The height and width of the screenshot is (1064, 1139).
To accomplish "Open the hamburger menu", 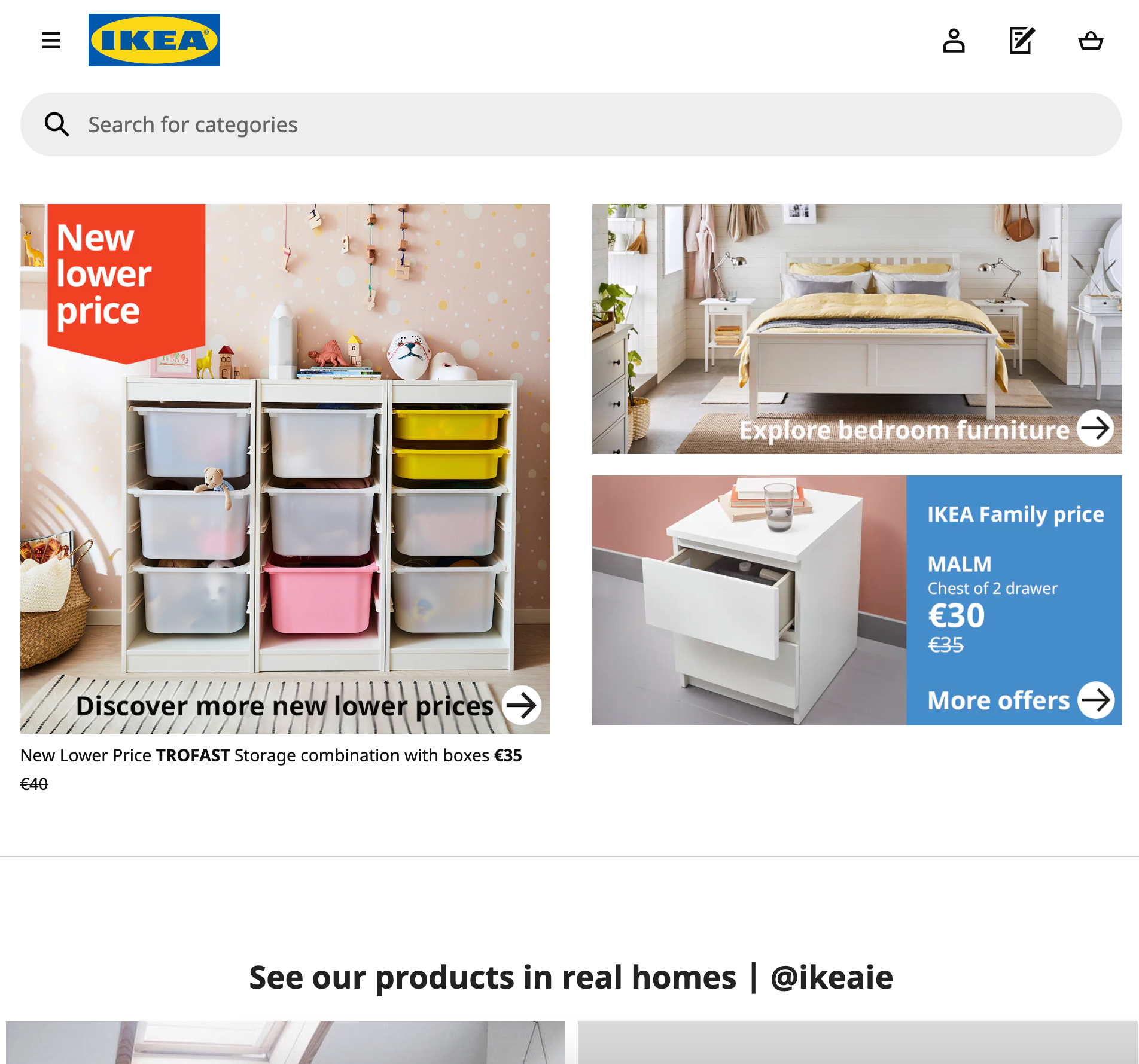I will click(x=51, y=41).
